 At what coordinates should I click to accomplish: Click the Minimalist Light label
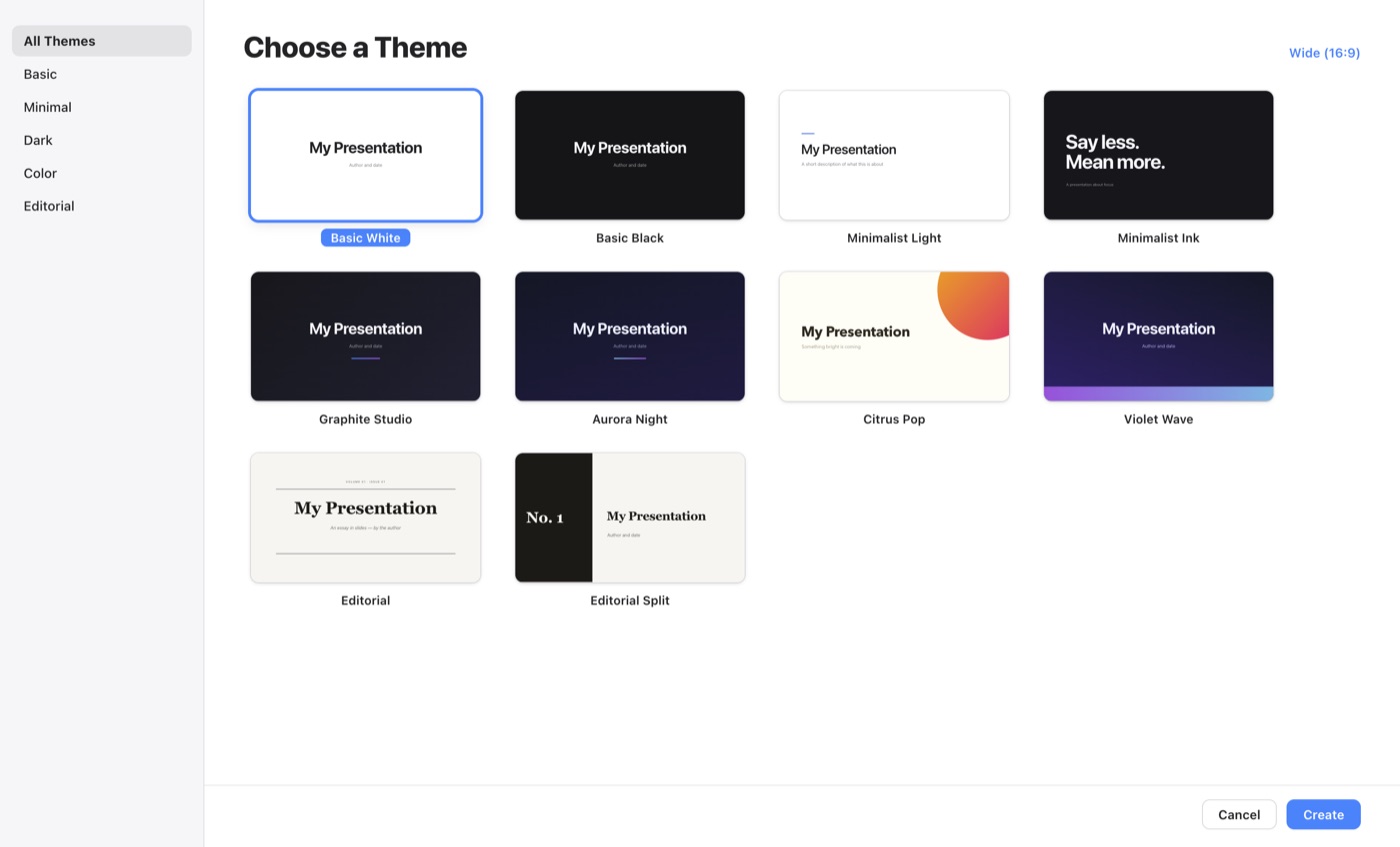(x=894, y=238)
